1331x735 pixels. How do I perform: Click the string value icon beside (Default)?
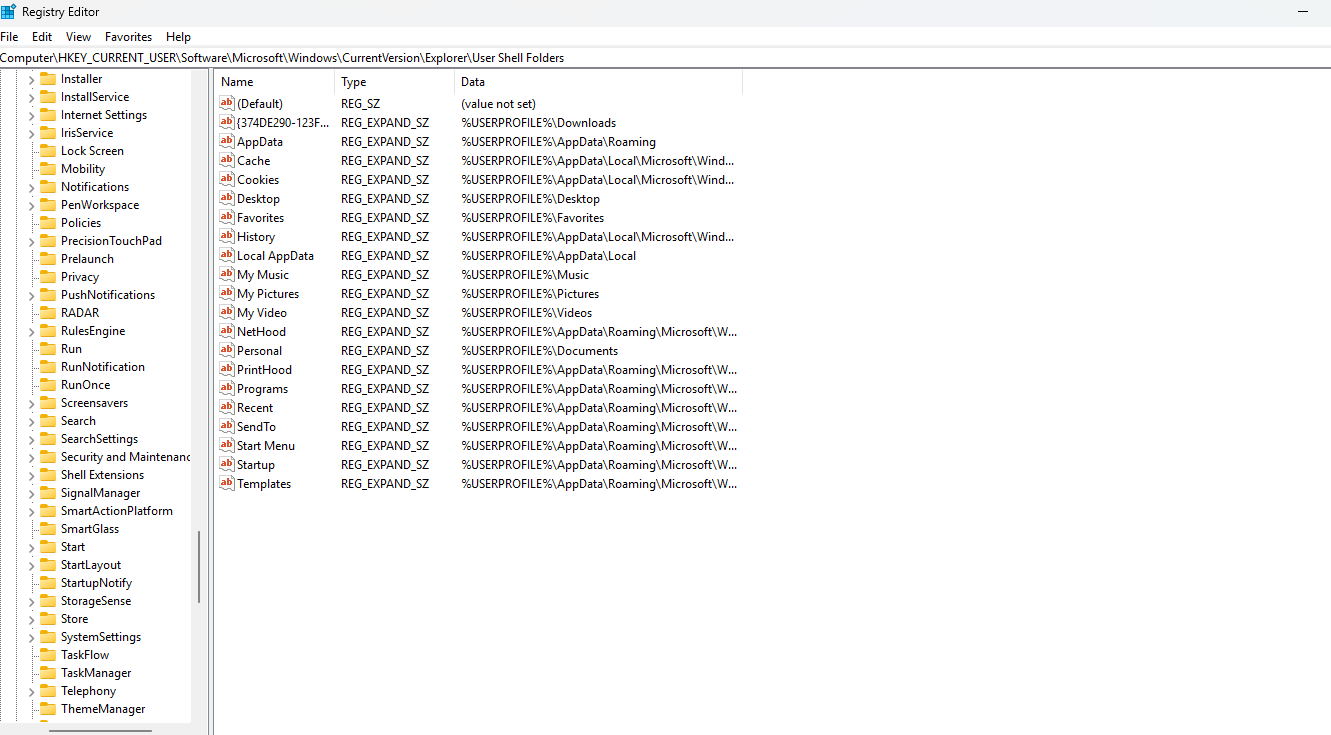point(227,103)
